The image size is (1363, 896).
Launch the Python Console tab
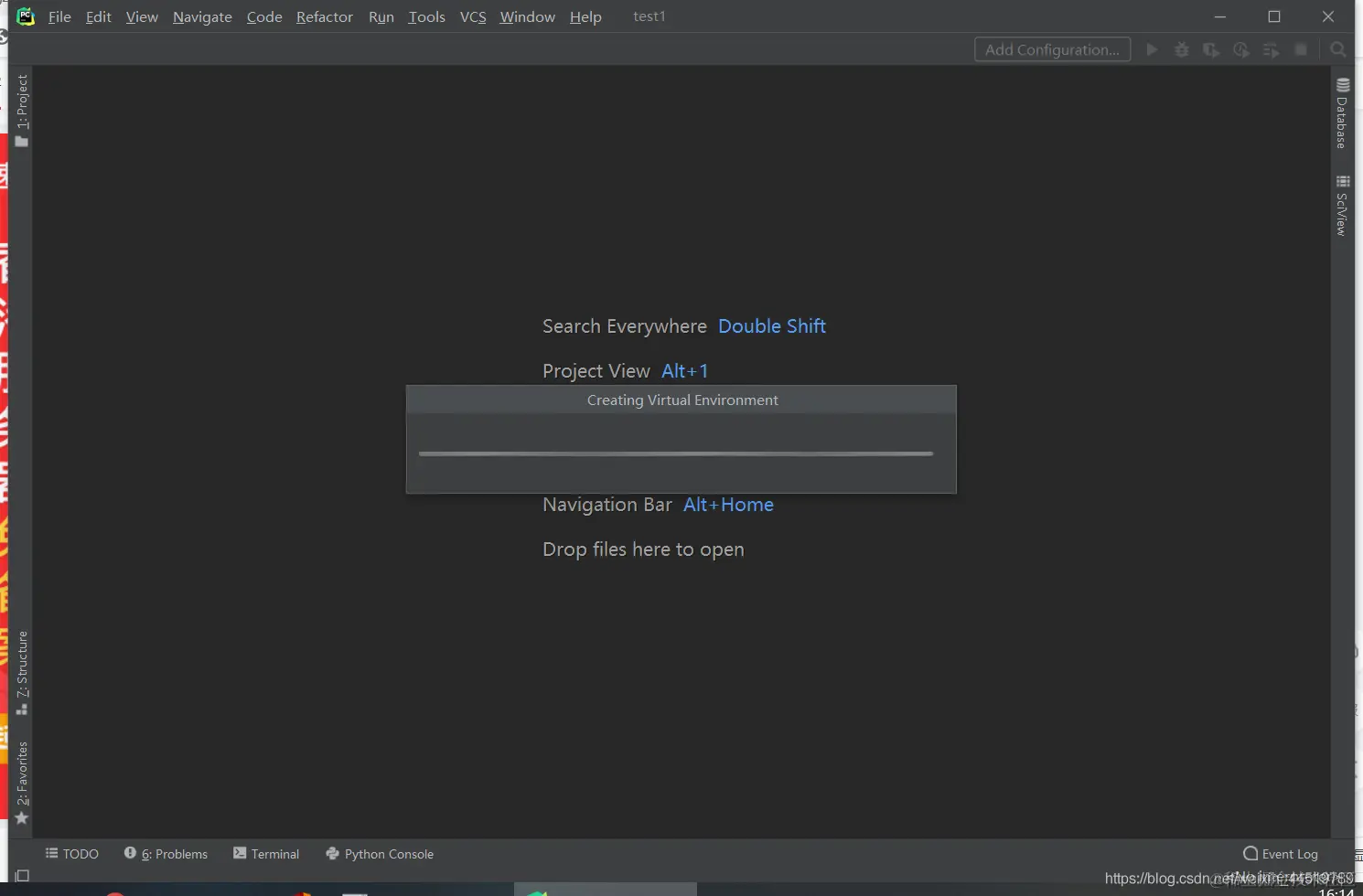click(380, 854)
